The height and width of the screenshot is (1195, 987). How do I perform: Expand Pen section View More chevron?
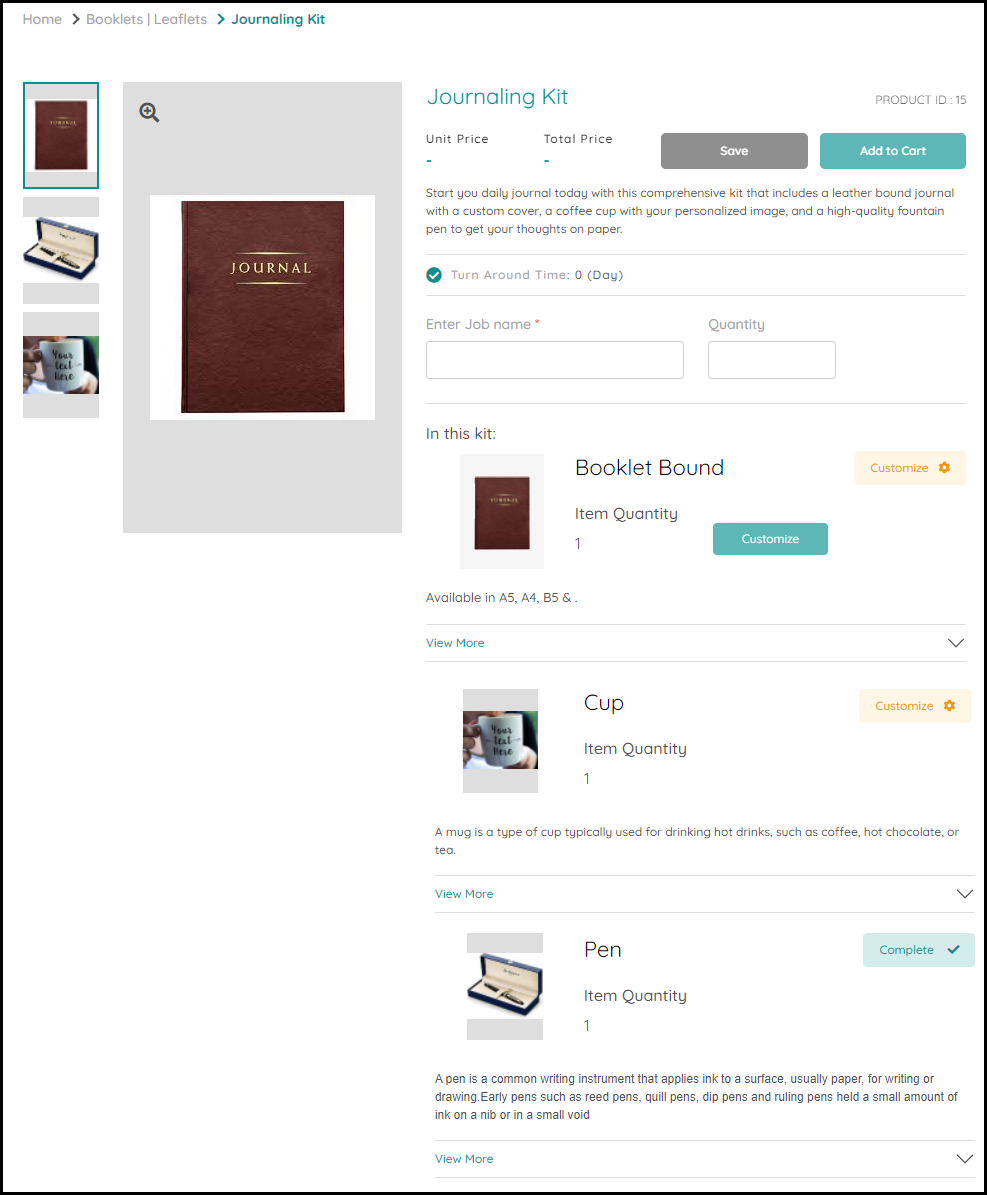[x=965, y=1158]
